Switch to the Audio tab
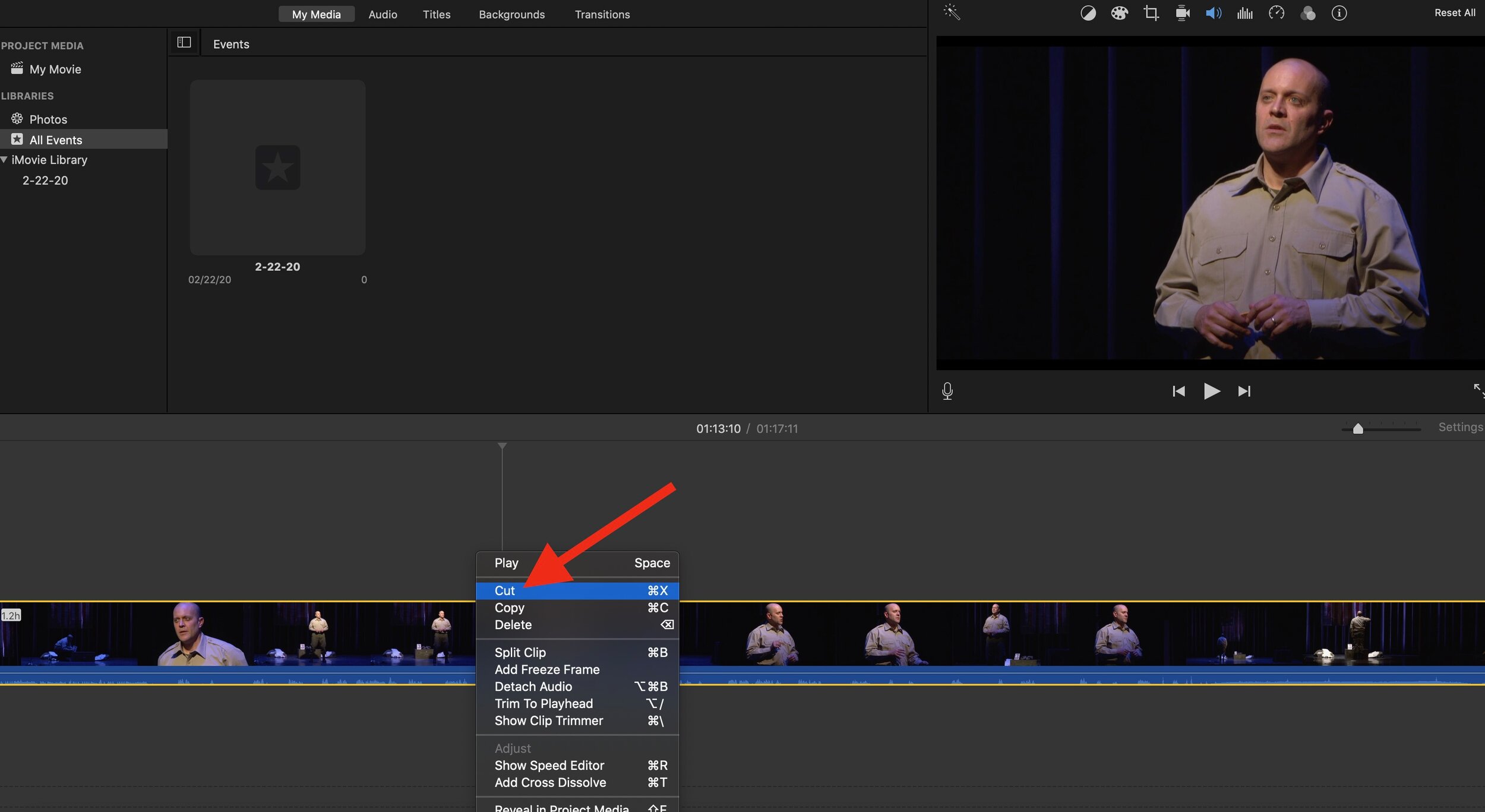 pyautogui.click(x=383, y=14)
